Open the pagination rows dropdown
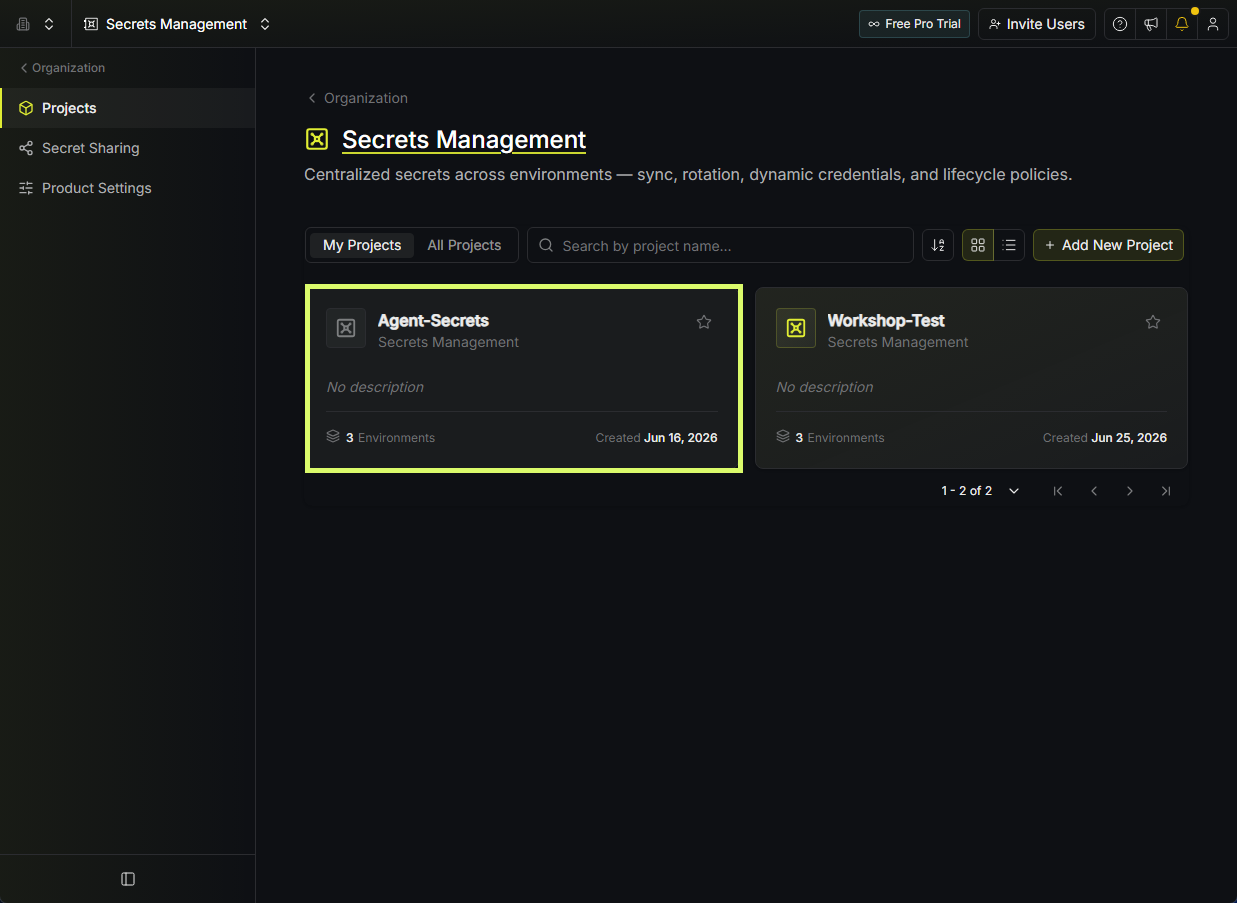This screenshot has width=1237, height=903. 1014,491
